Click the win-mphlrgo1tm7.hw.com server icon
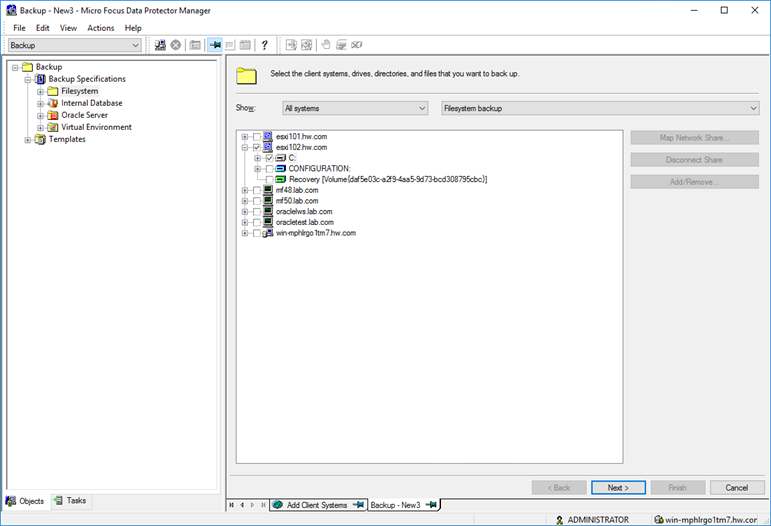The image size is (771, 526). pos(268,233)
